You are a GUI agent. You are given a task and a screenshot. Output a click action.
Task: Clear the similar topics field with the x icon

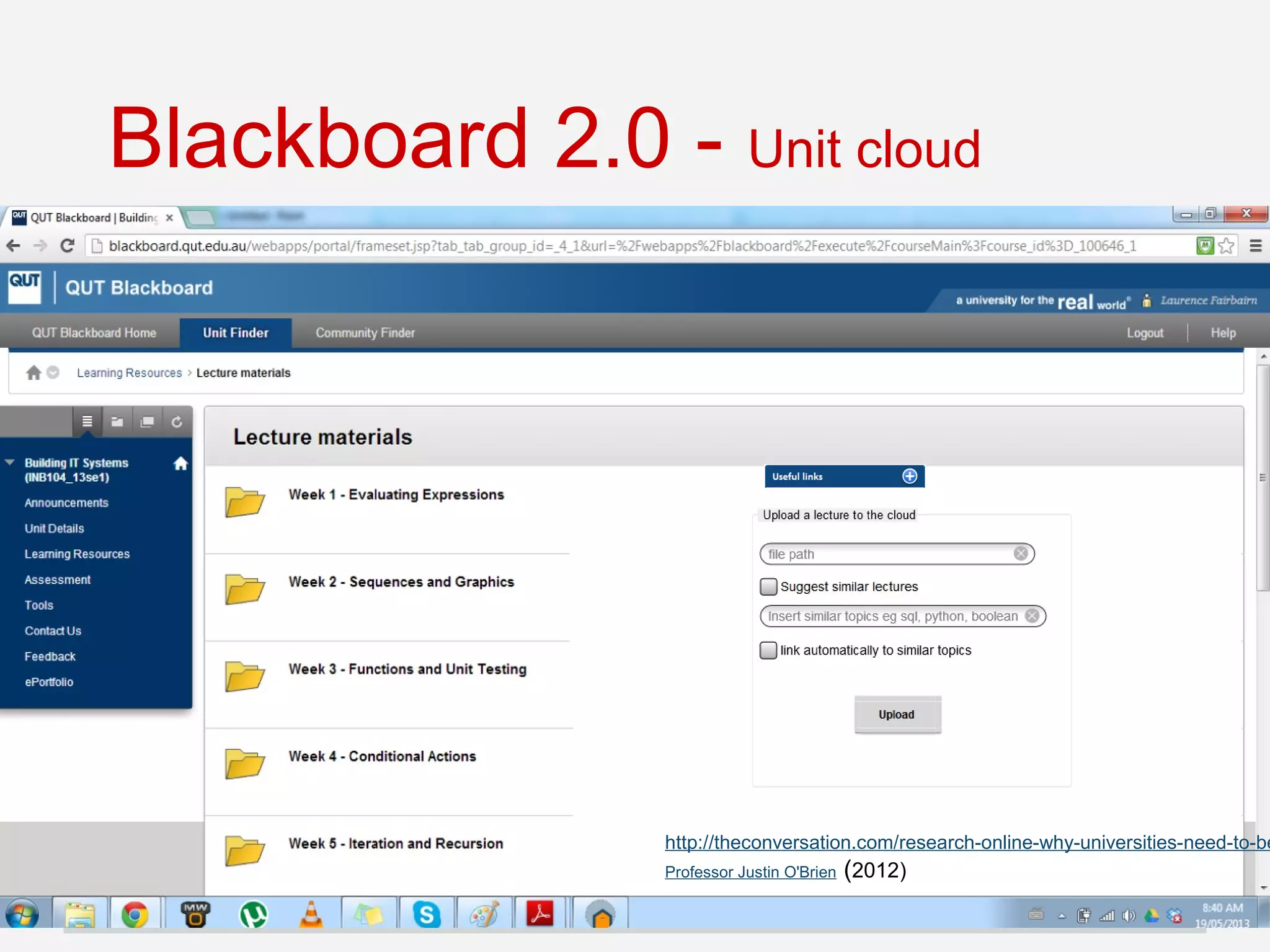pyautogui.click(x=1032, y=615)
